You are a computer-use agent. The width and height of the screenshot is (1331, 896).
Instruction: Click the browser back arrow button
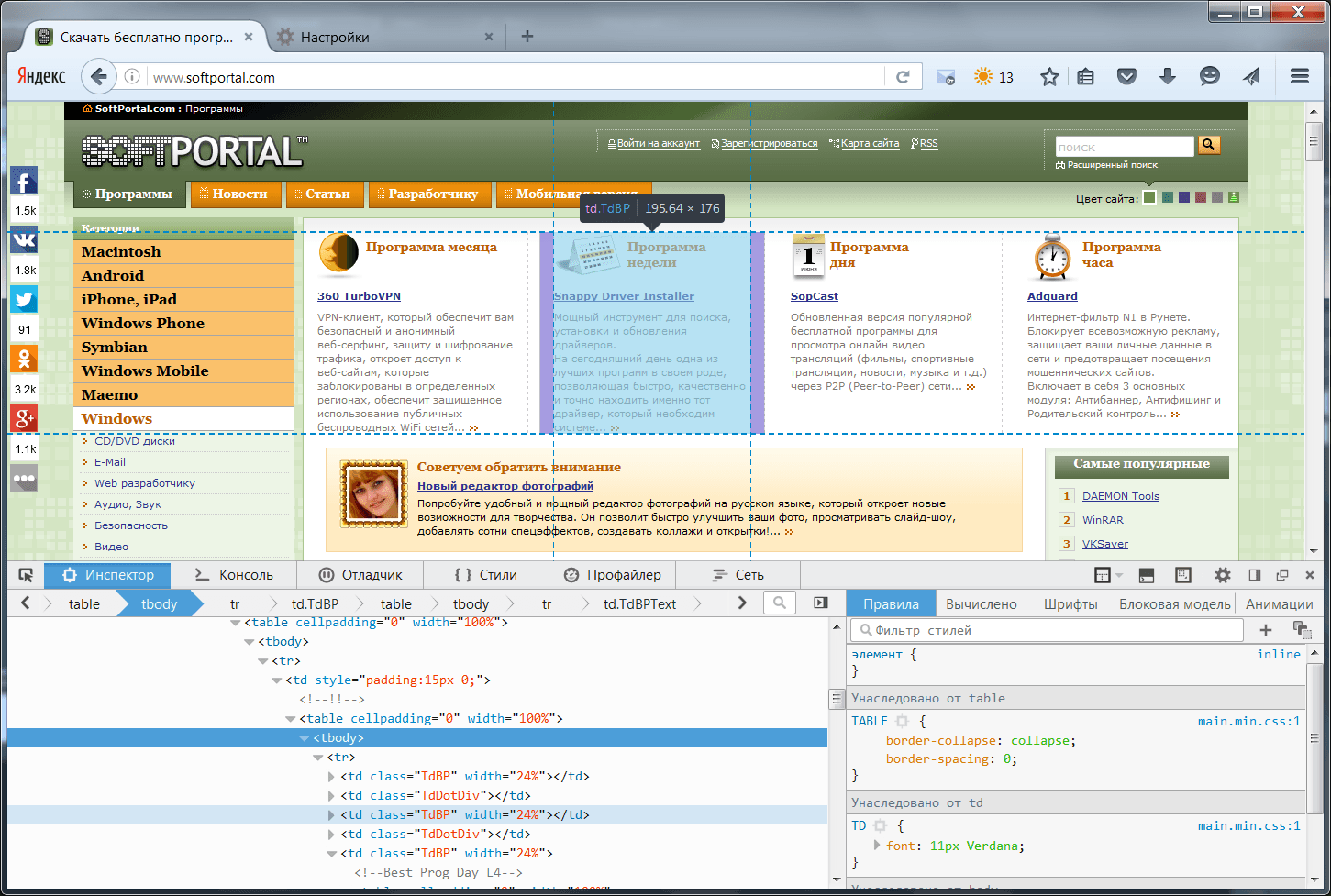[99, 77]
